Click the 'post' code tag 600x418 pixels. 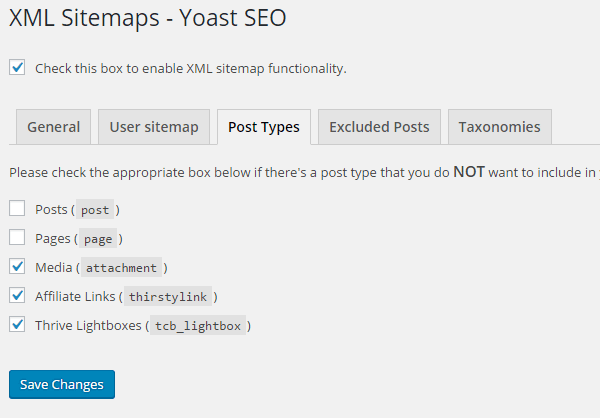96,210
